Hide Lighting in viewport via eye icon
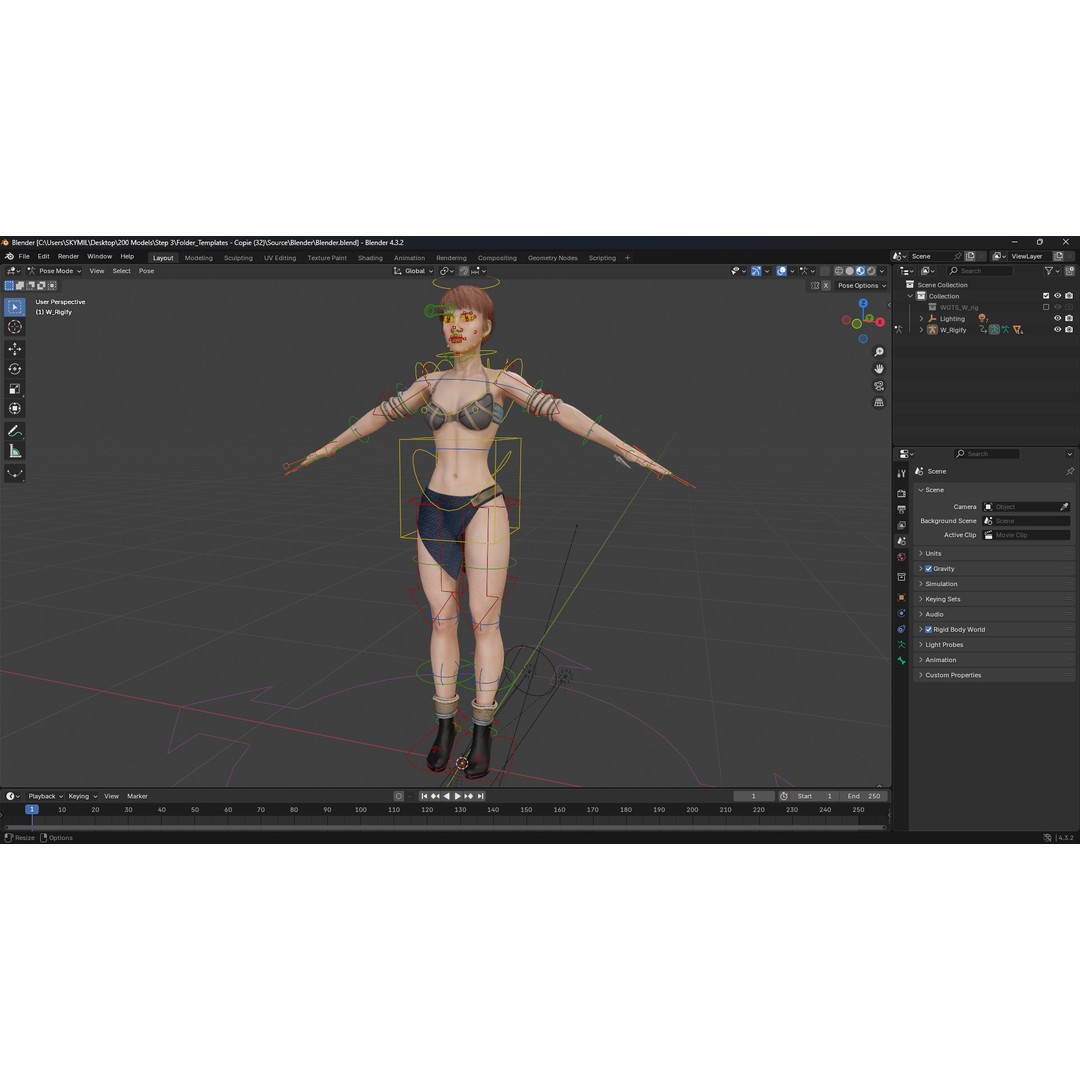Image resolution: width=1080 pixels, height=1080 pixels. tap(1057, 318)
